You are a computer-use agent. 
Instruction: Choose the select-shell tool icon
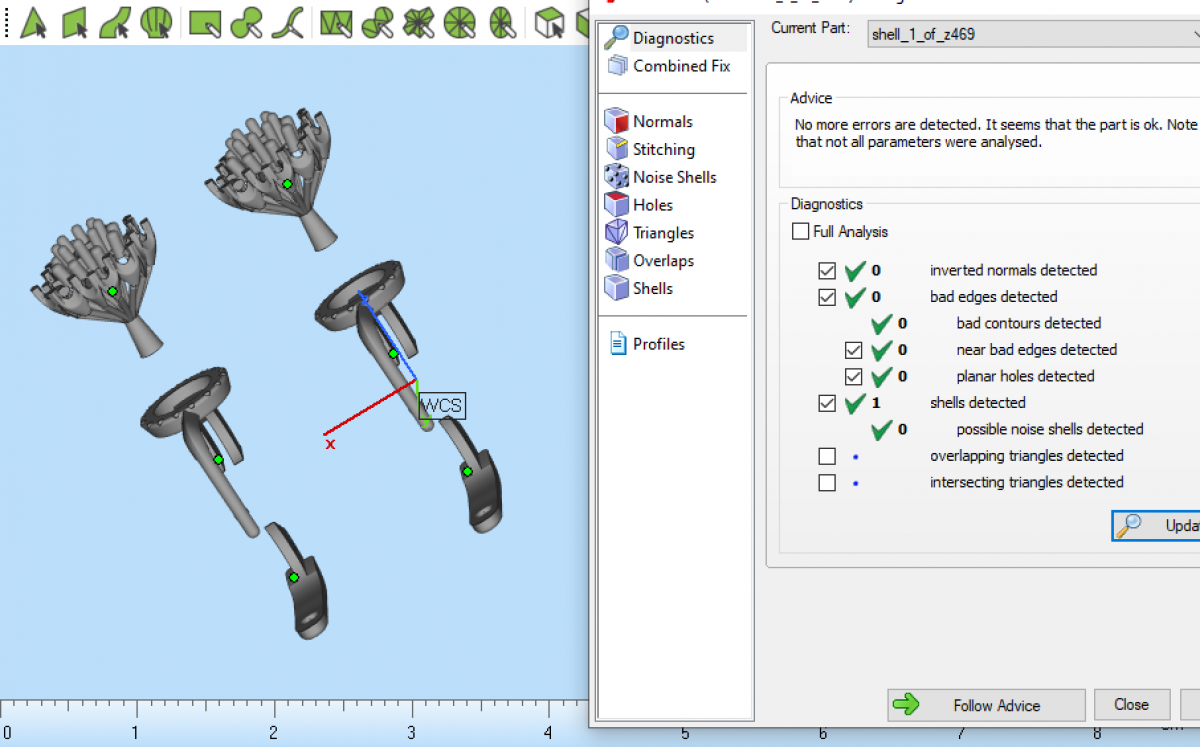click(156, 22)
